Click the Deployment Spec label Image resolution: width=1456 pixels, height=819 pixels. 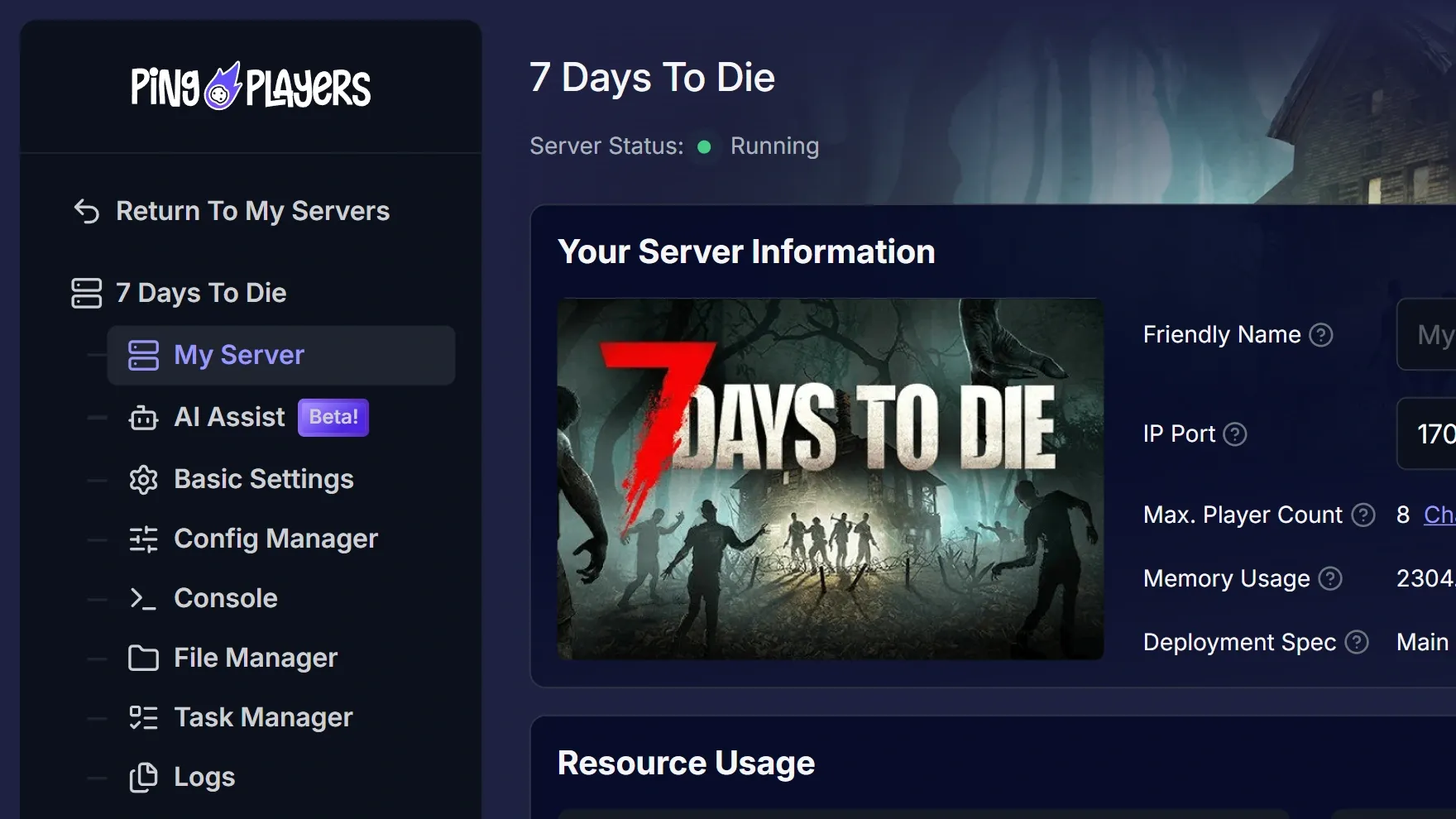[1239, 642]
